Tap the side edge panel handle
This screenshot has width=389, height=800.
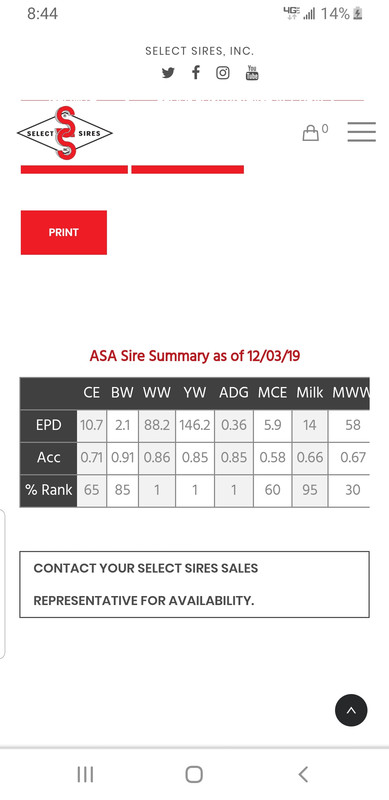pyautogui.click(x=3, y=584)
